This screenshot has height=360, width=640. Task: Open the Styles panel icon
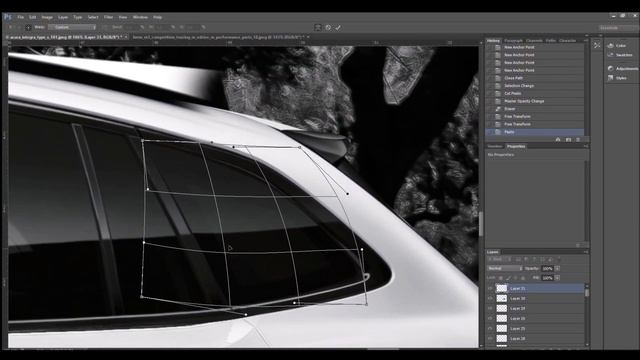click(611, 78)
